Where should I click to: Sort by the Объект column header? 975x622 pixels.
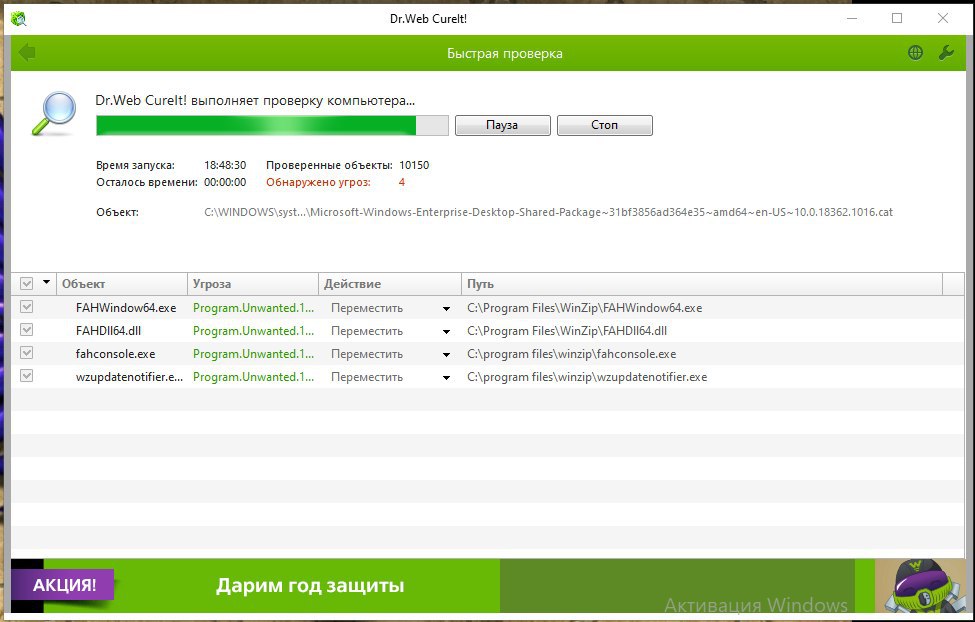[x=122, y=284]
